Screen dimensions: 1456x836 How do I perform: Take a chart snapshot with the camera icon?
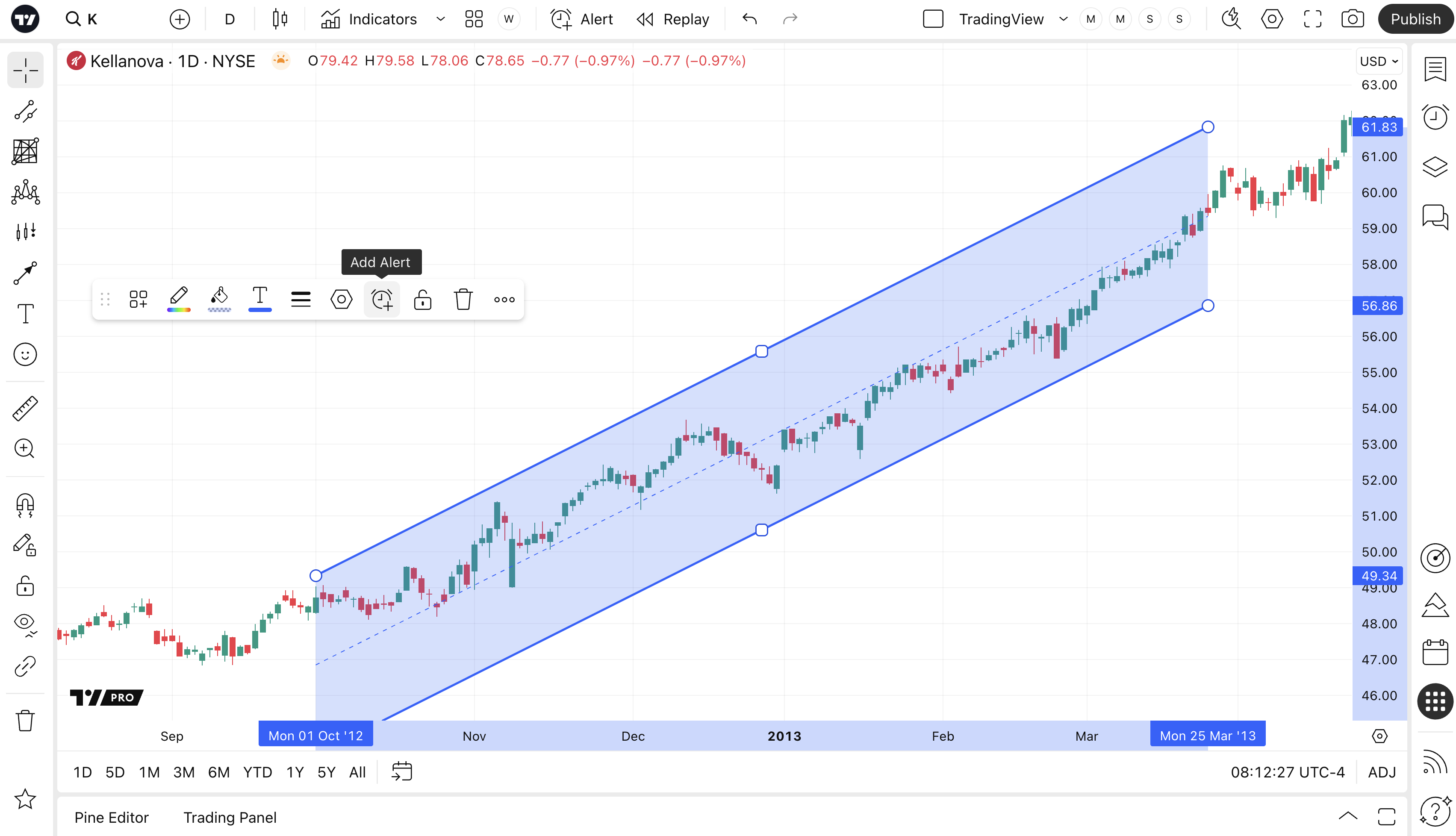[x=1352, y=19]
